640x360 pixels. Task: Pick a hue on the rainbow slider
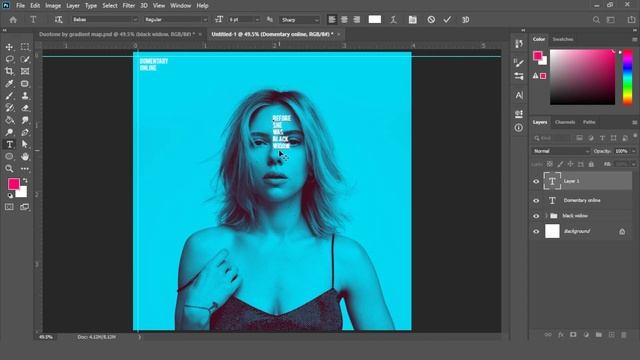(627, 77)
